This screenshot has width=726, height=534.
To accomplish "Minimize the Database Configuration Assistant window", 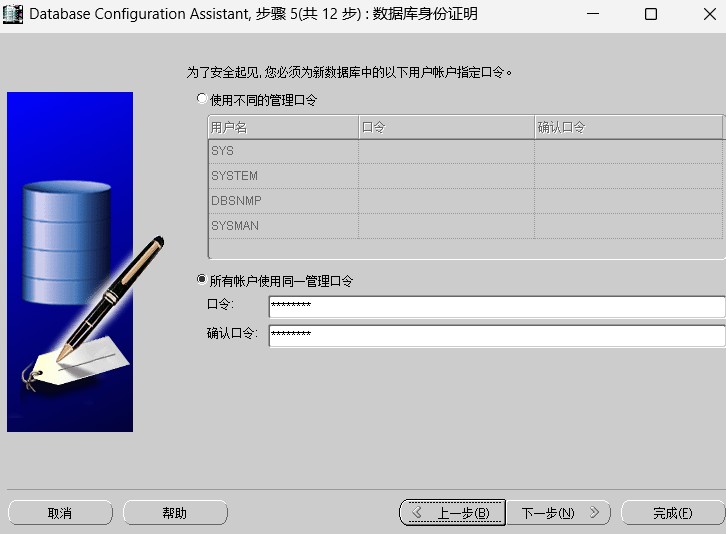I will point(593,14).
